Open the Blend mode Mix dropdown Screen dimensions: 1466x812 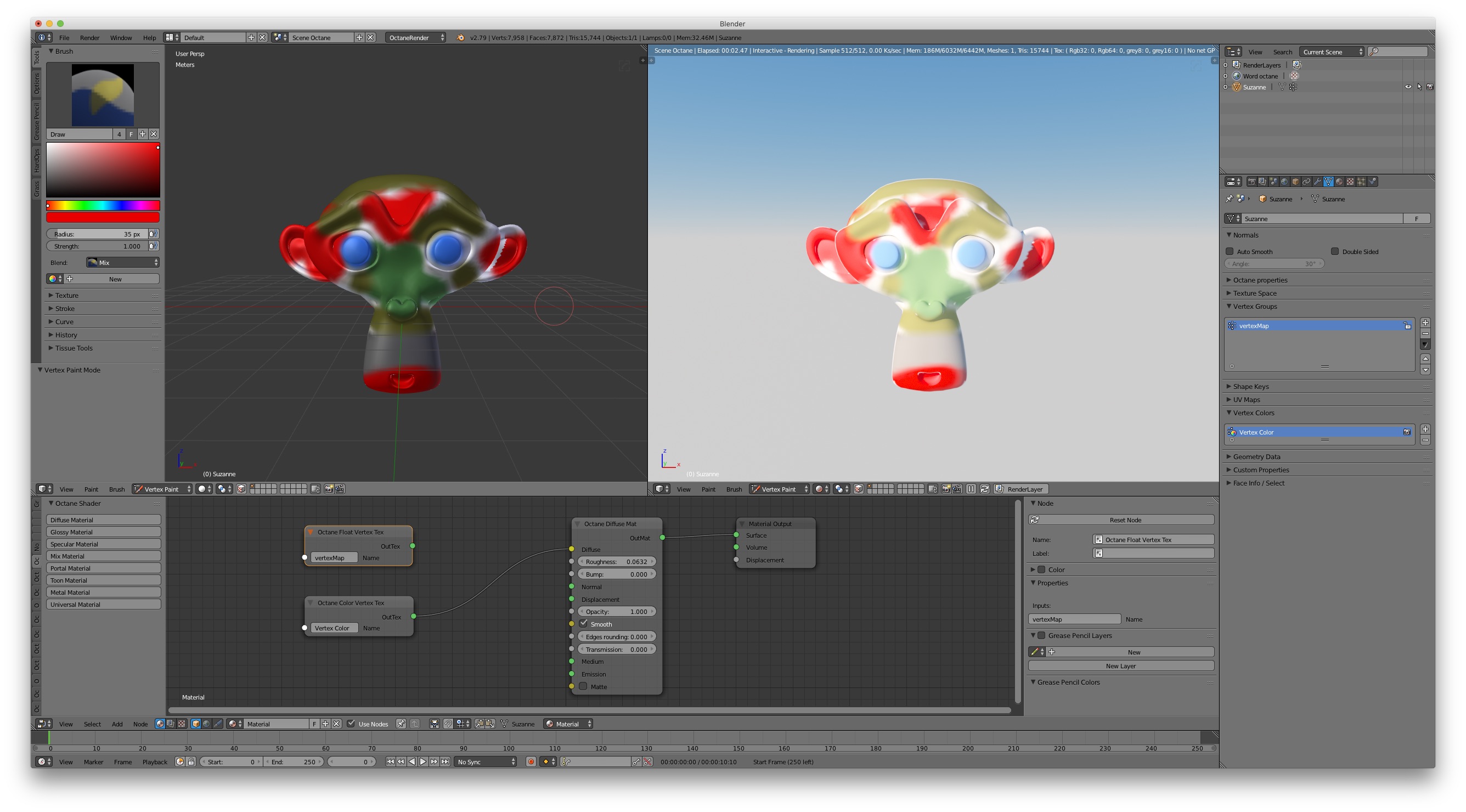pyautogui.click(x=122, y=262)
